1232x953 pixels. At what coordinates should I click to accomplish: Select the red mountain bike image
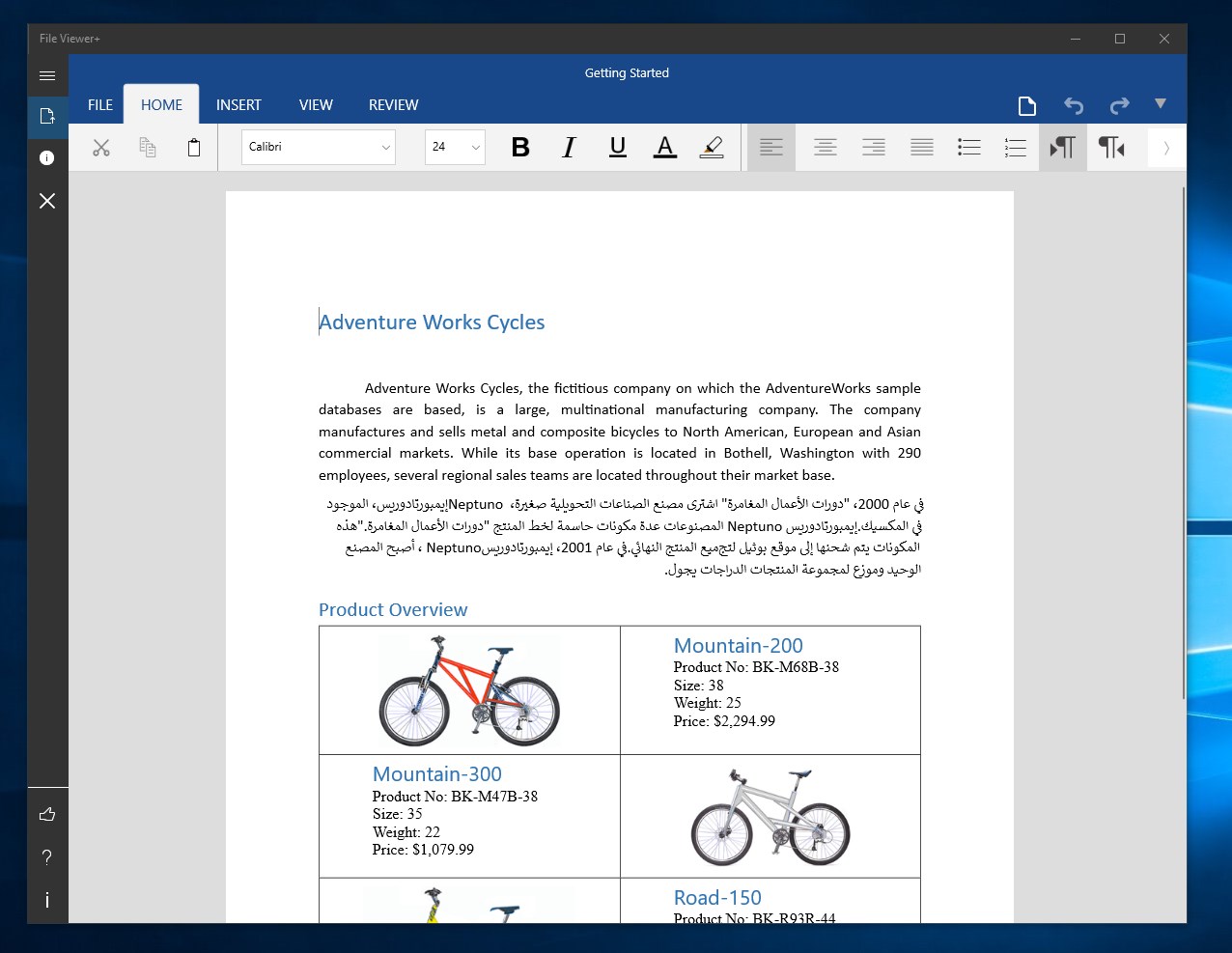(469, 690)
